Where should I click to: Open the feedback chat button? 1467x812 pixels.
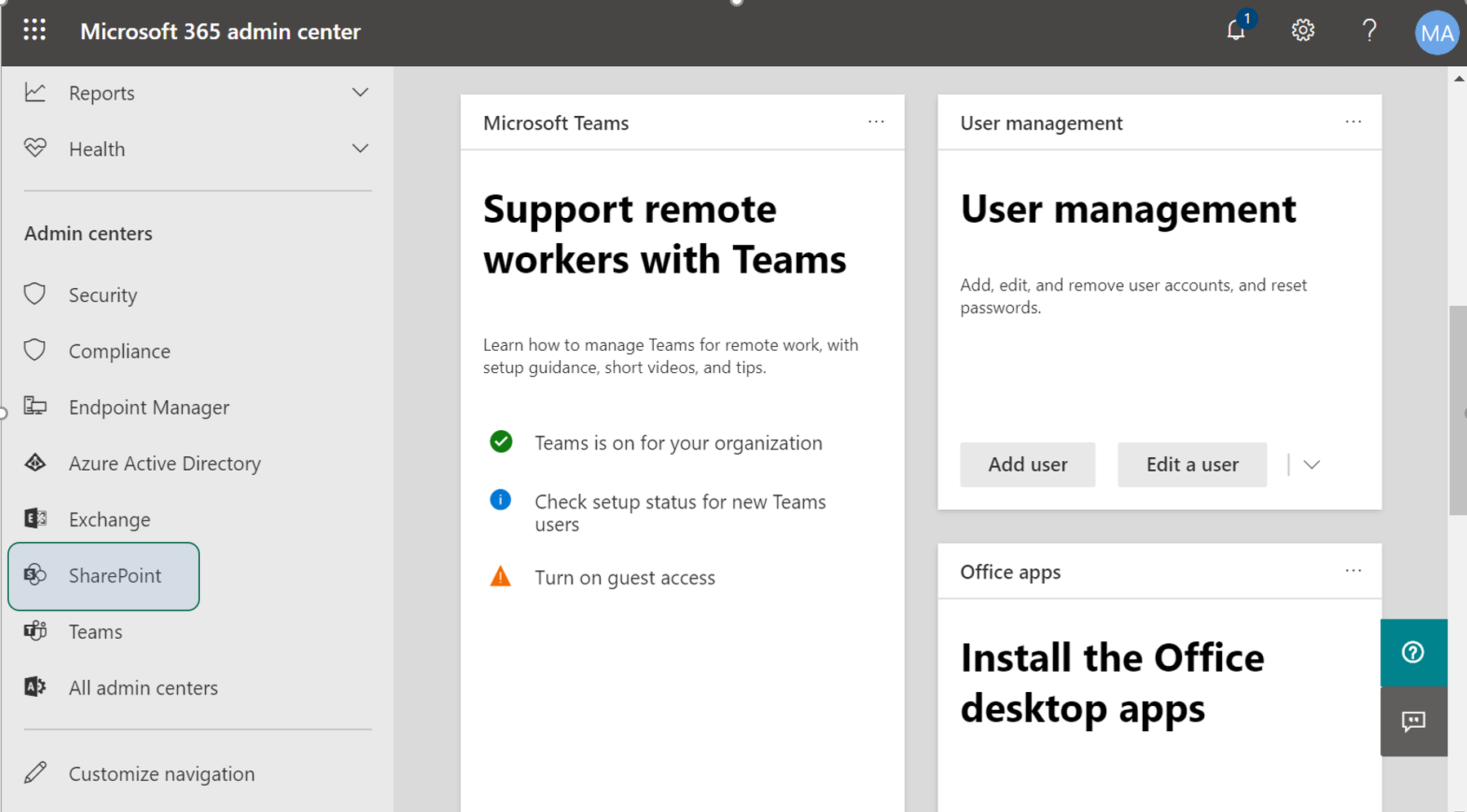(1413, 721)
